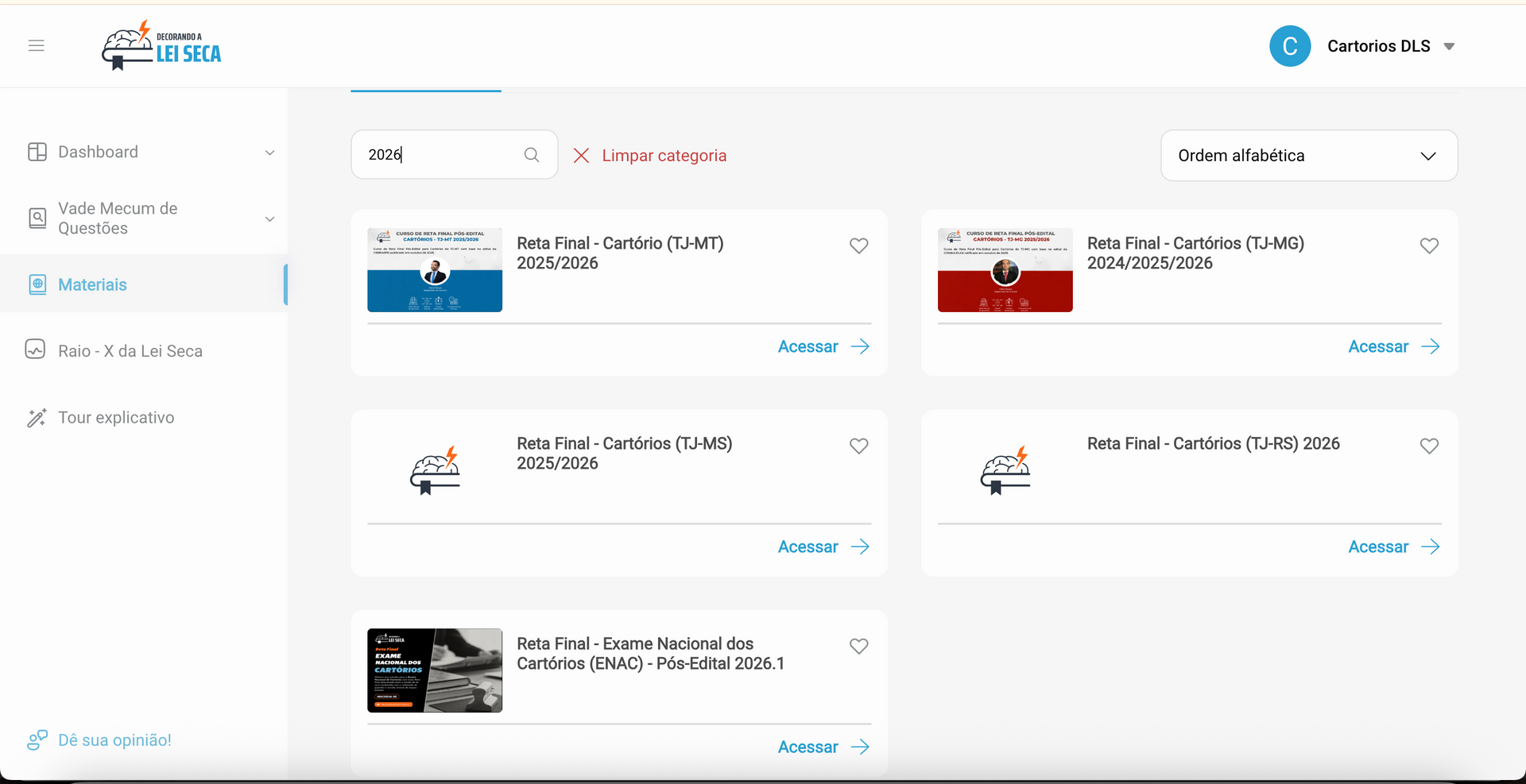
Task: Favorite the Reta Final Cartórios TJ-MG course
Action: 1429,246
